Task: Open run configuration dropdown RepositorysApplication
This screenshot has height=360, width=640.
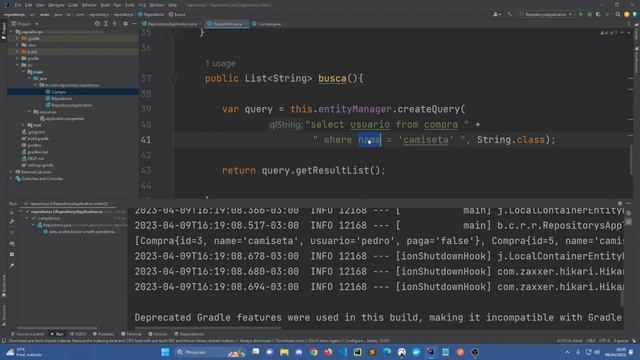Action: coord(546,14)
